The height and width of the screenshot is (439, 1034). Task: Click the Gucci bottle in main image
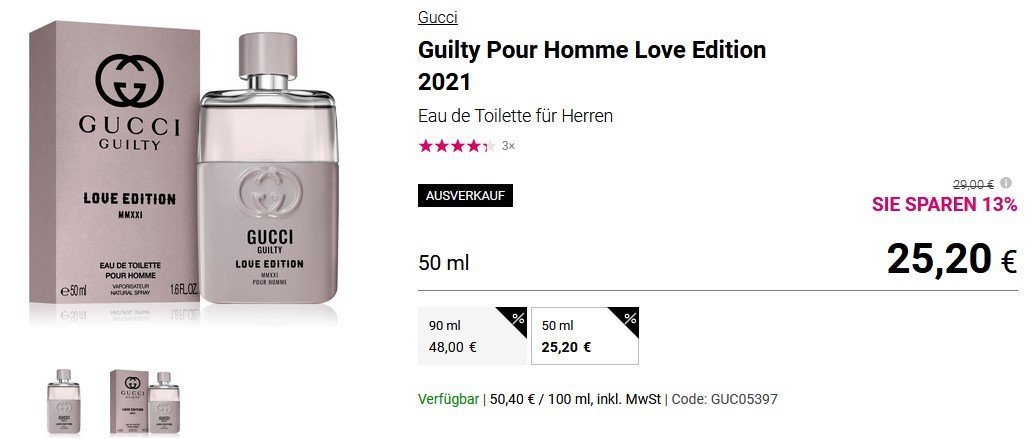click(268, 168)
